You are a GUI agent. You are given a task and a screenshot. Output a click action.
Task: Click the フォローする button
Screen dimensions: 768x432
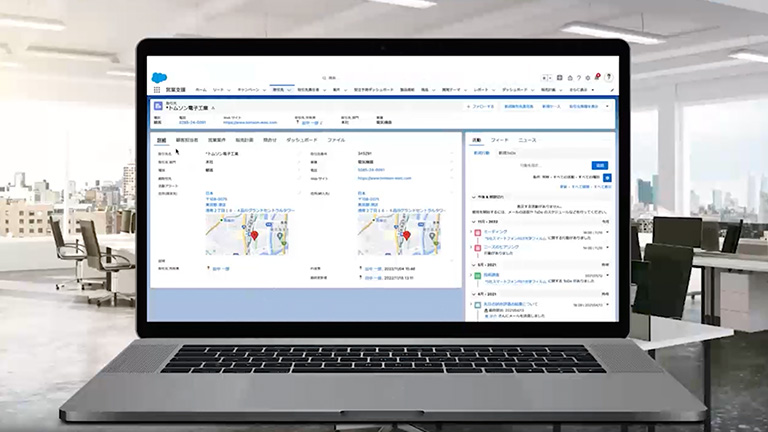coord(481,105)
